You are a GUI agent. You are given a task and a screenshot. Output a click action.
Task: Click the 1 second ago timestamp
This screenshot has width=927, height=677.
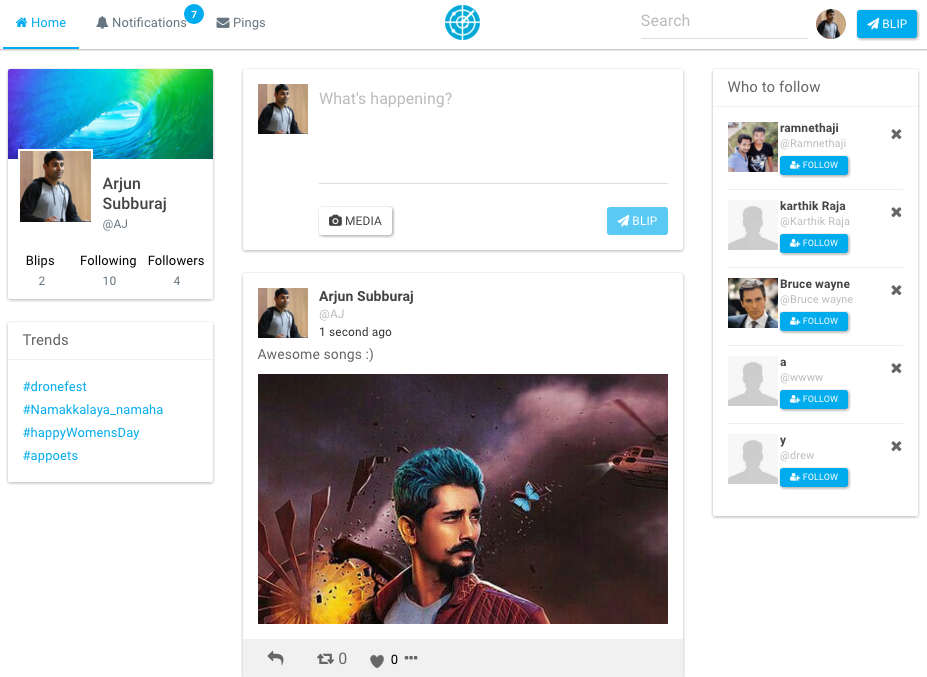pos(355,332)
